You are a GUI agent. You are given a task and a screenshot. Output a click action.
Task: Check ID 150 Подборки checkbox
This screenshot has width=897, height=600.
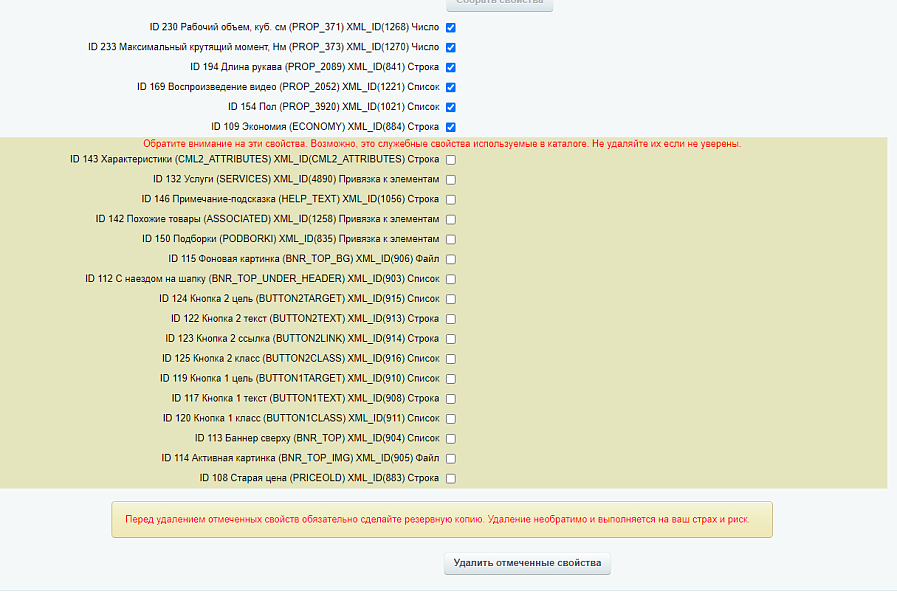tap(451, 239)
